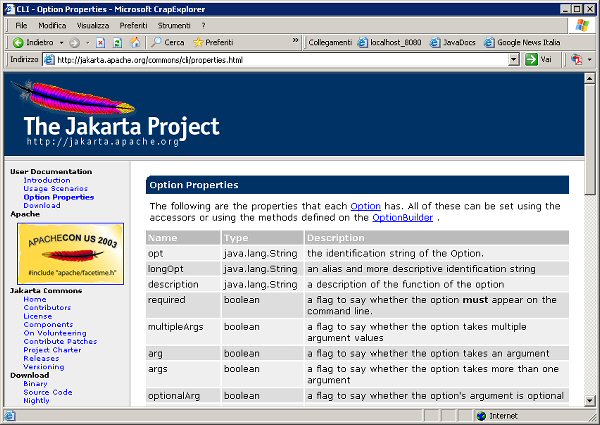Open the Google News Italia bookmark
600x425 pixels.
point(522,42)
